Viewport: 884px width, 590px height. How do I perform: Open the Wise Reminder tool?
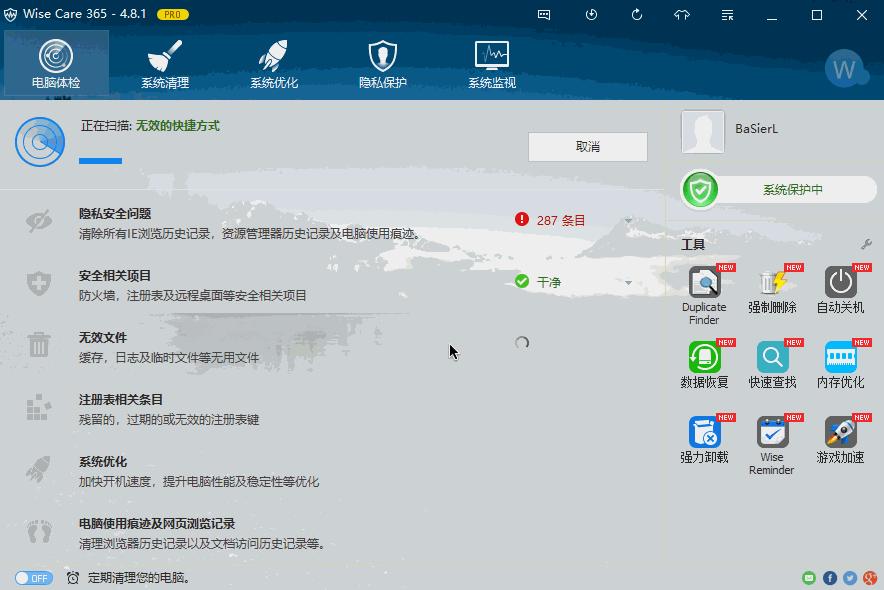772,445
